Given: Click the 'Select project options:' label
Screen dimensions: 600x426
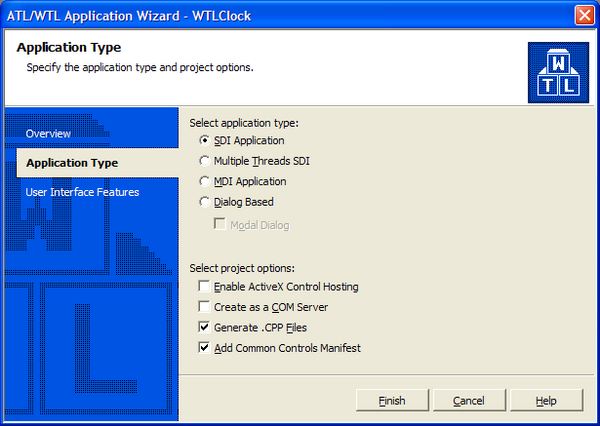Looking at the screenshot, I should click(242, 268).
